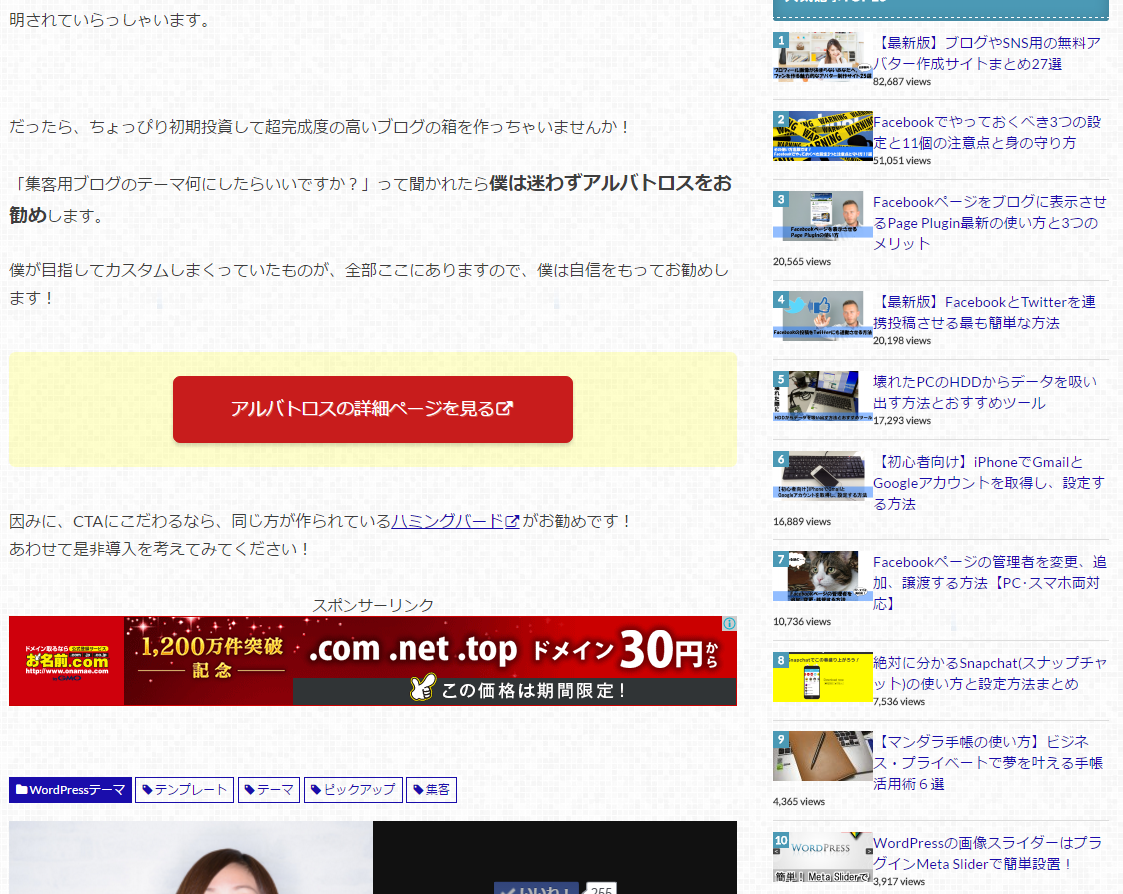1123x894 pixels.
Task: Open the rank 6 iPhone Gmail thumbnail
Action: (822, 476)
